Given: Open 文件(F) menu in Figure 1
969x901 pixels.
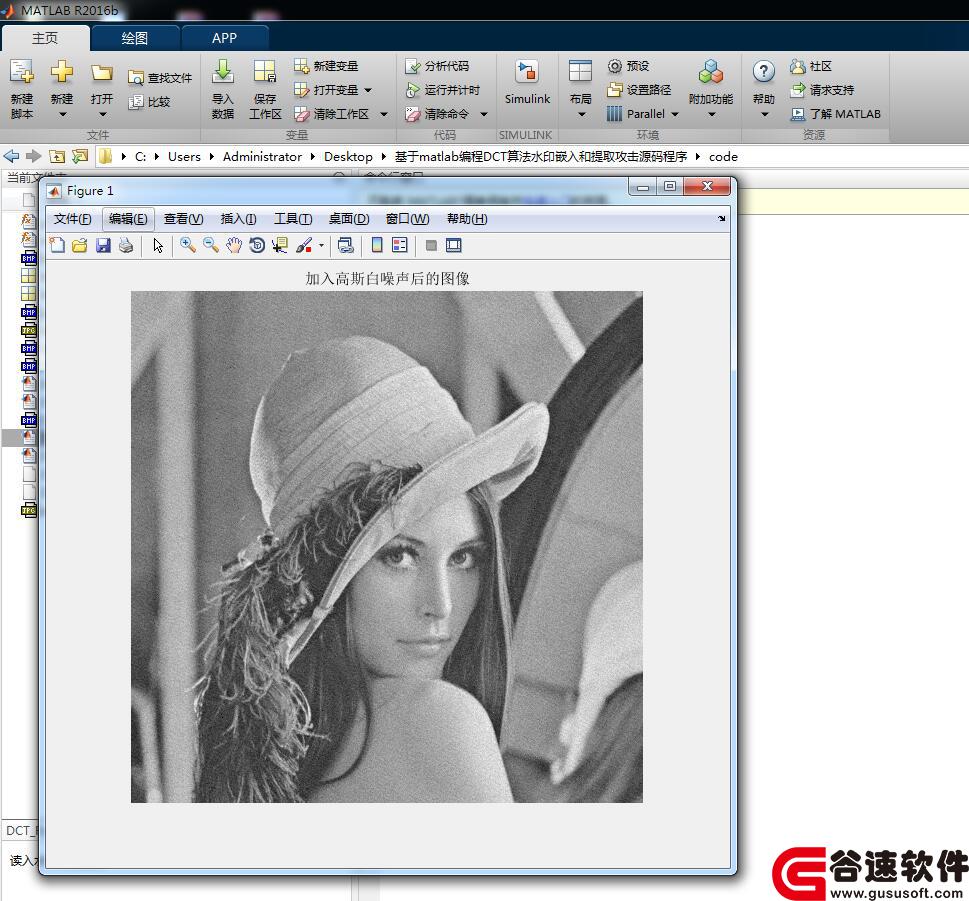Looking at the screenshot, I should coord(72,219).
